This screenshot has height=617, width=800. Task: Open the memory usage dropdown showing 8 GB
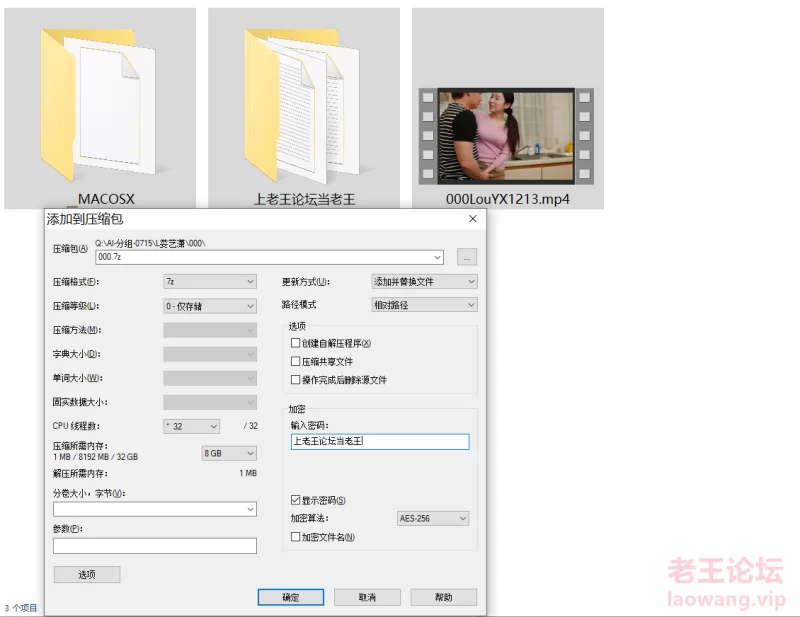pos(229,453)
